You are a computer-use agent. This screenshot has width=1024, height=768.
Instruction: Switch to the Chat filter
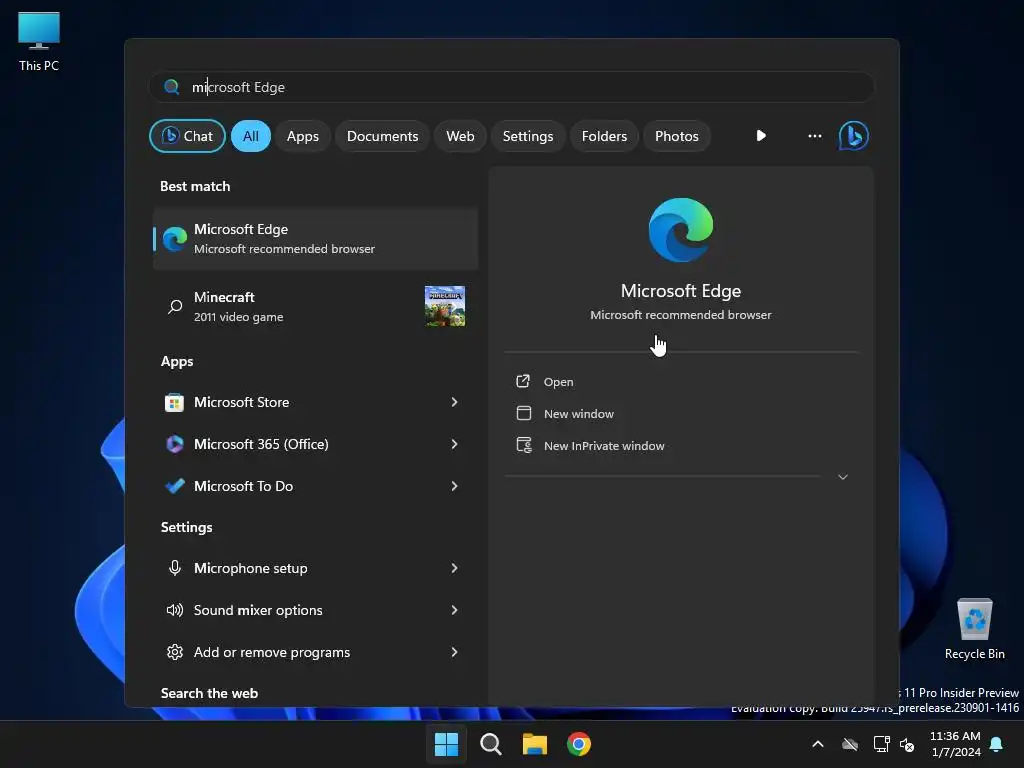187,136
